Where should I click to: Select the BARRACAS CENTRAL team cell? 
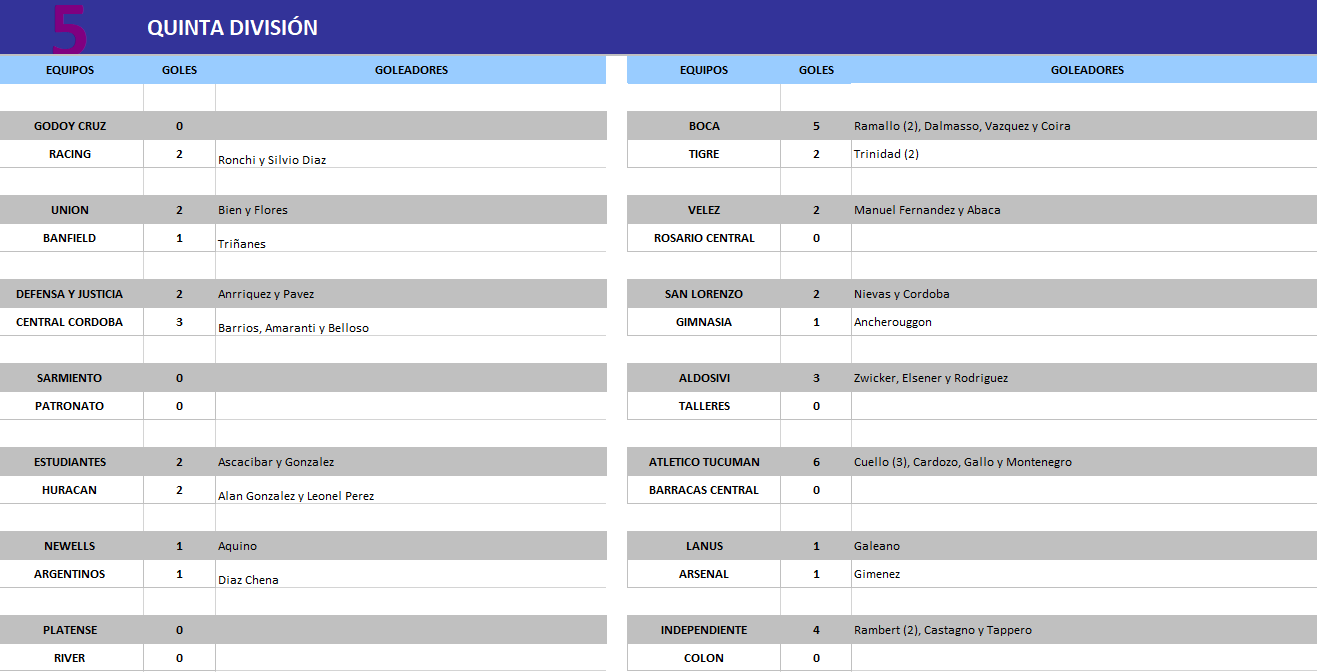pyautogui.click(x=704, y=490)
